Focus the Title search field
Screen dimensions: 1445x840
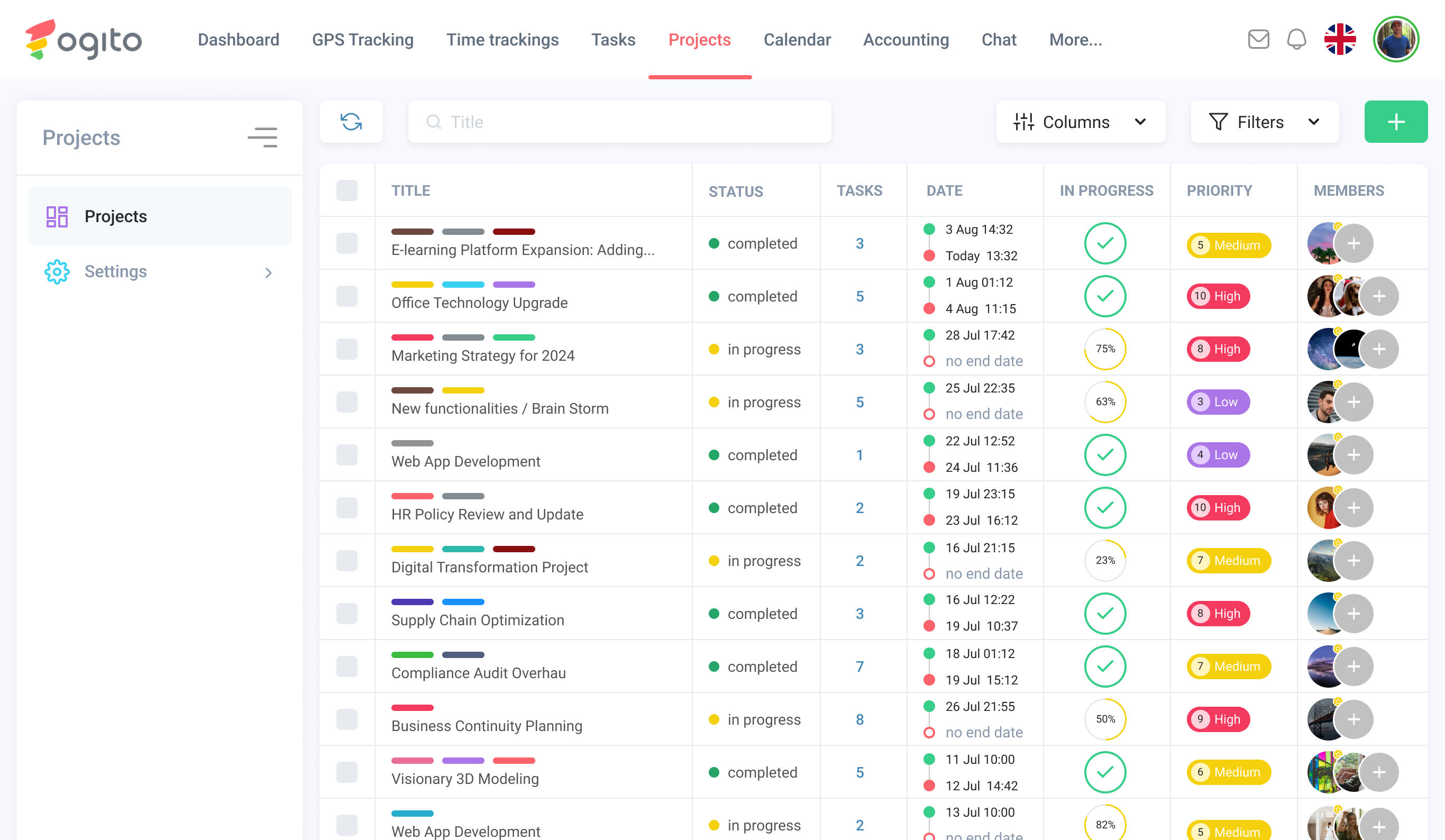point(619,122)
